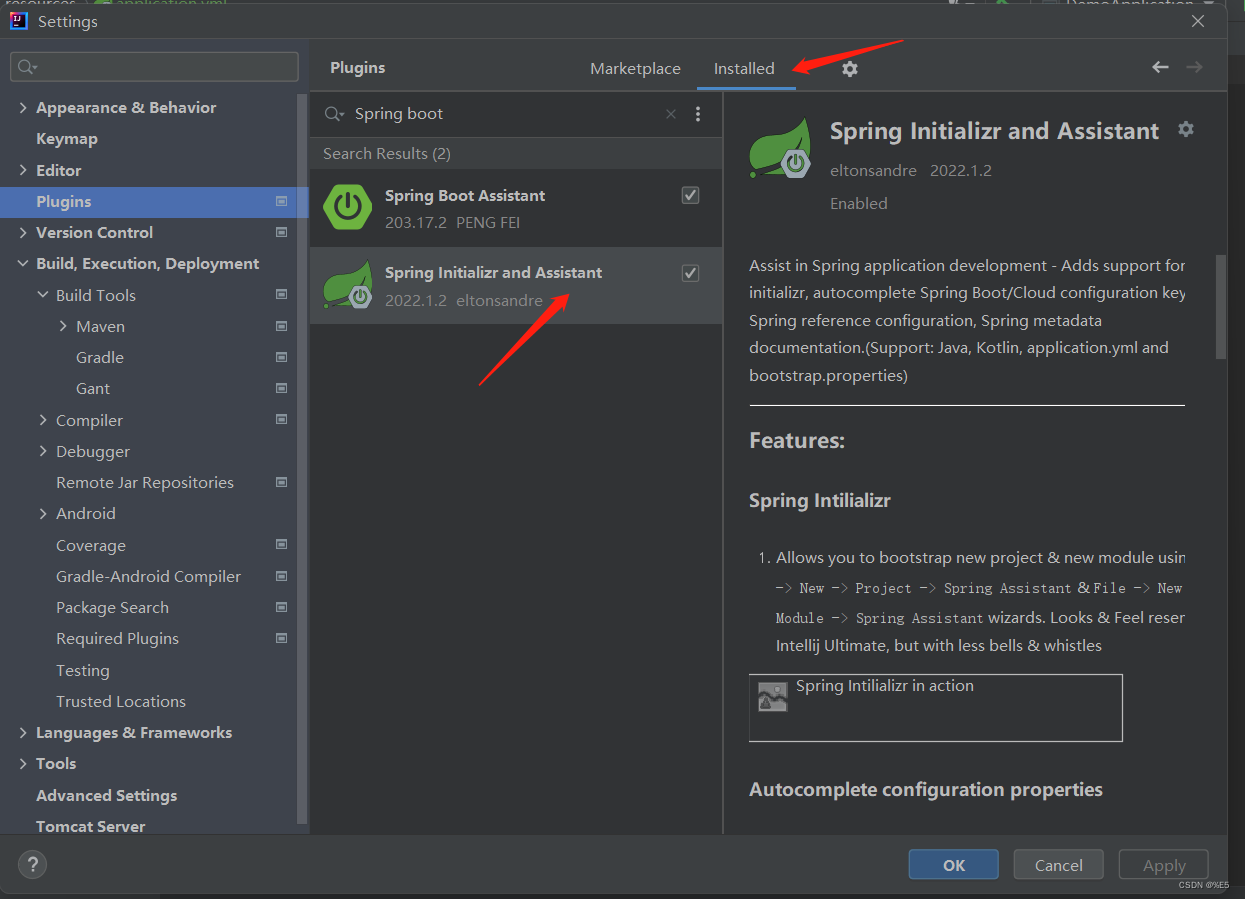Expand the Compiler settings node
Screen dimensions: 1245x899
click(x=43, y=420)
